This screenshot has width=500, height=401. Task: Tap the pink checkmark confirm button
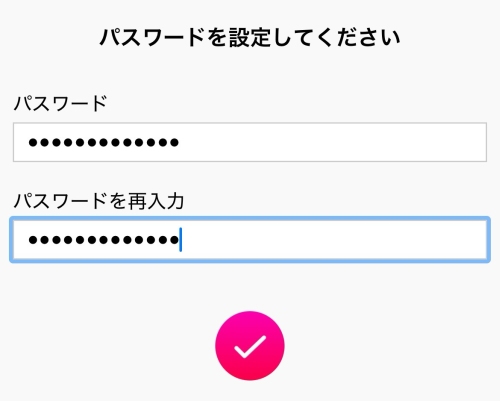point(250,346)
